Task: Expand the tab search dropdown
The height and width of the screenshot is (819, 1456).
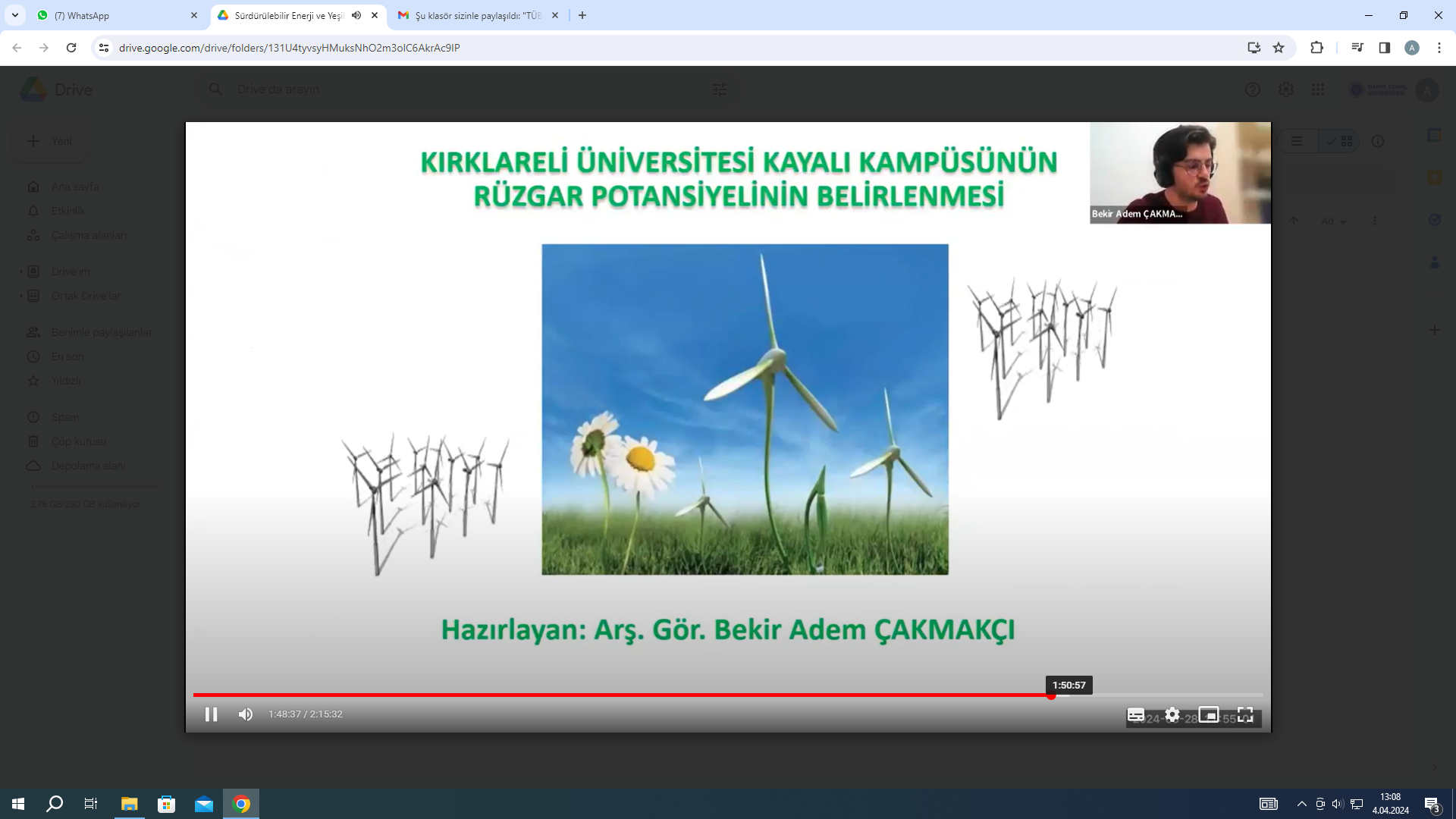Action: (x=15, y=15)
